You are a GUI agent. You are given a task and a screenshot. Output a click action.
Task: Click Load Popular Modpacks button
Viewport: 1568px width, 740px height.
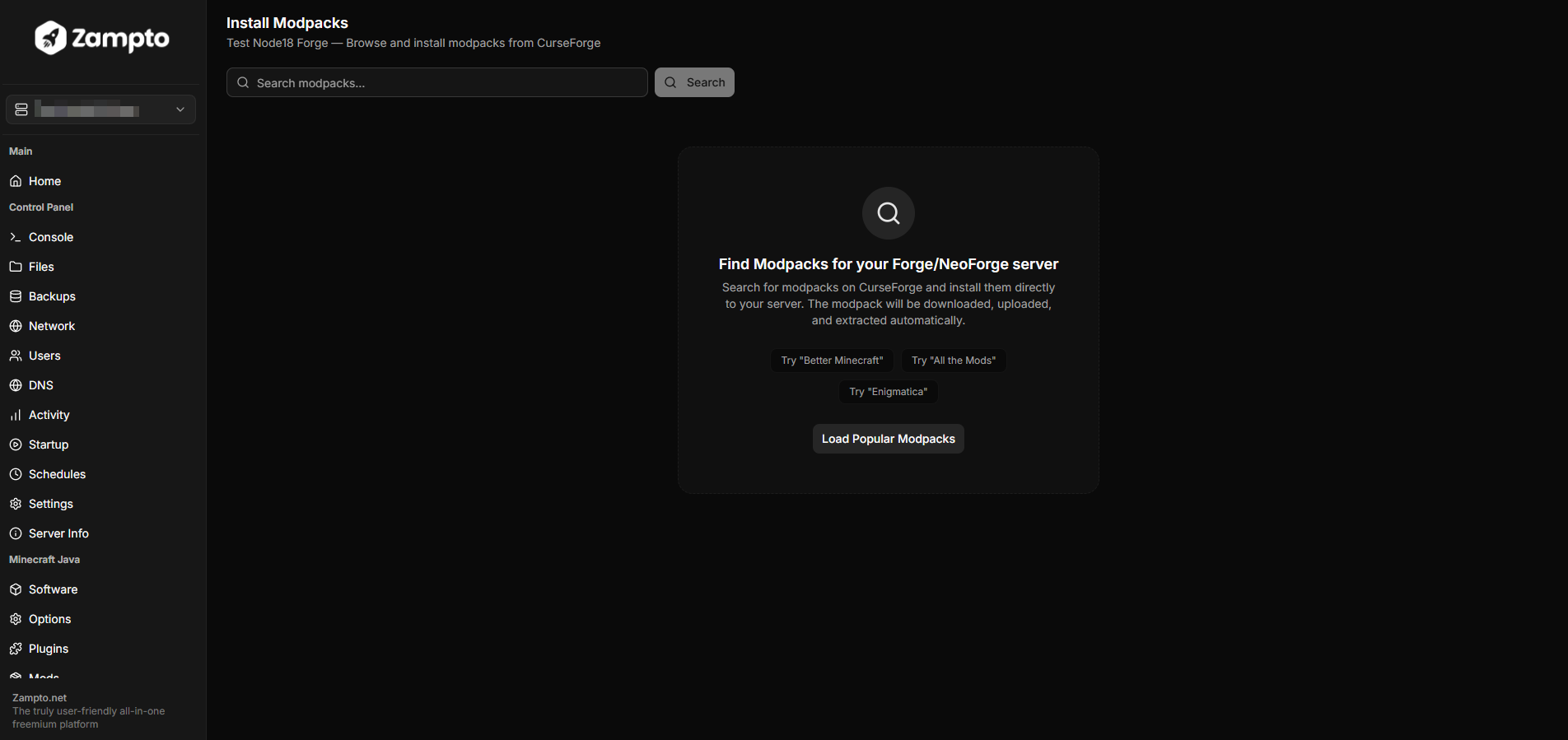click(x=889, y=439)
